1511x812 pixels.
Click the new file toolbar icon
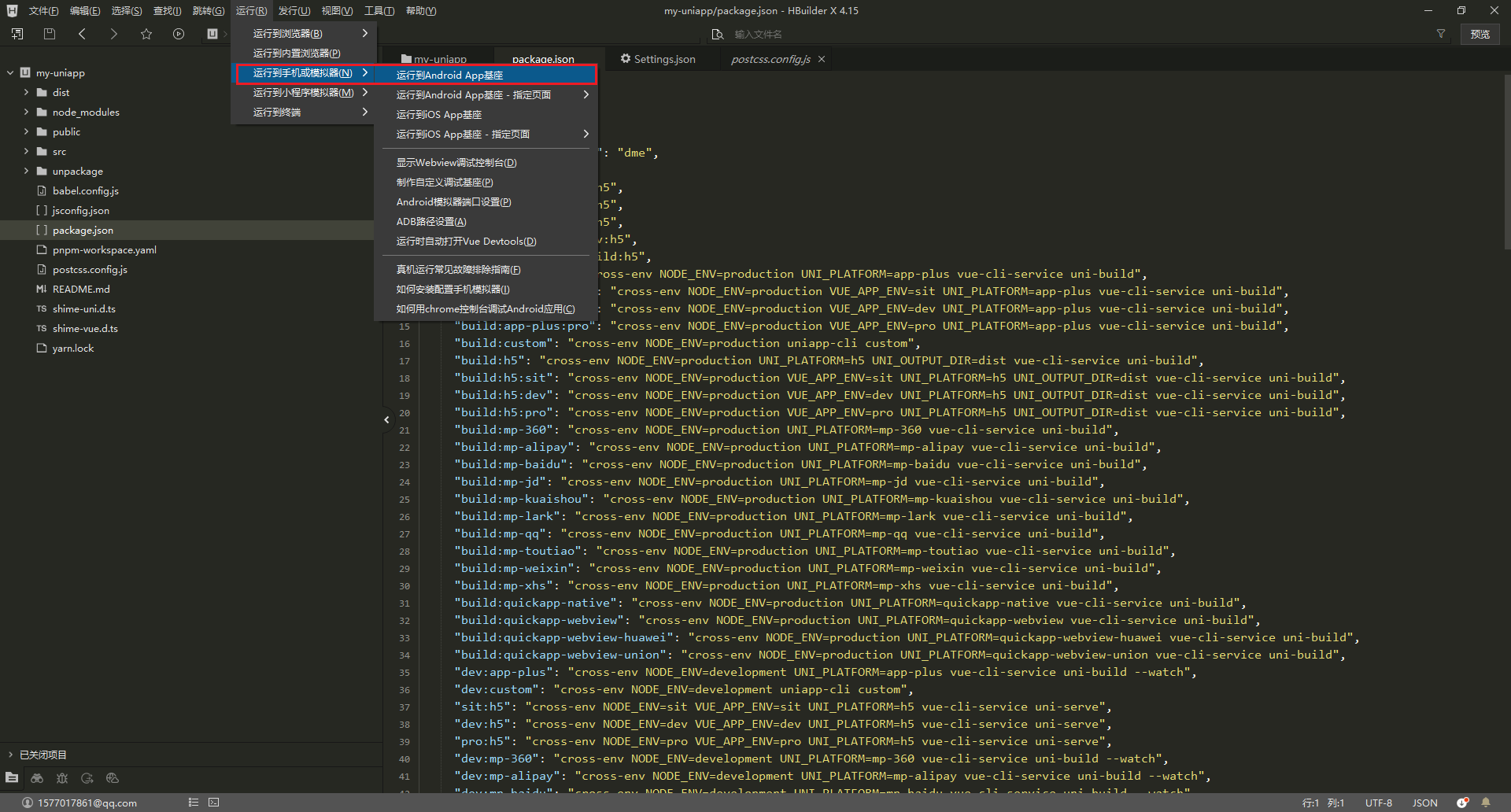pos(17,34)
